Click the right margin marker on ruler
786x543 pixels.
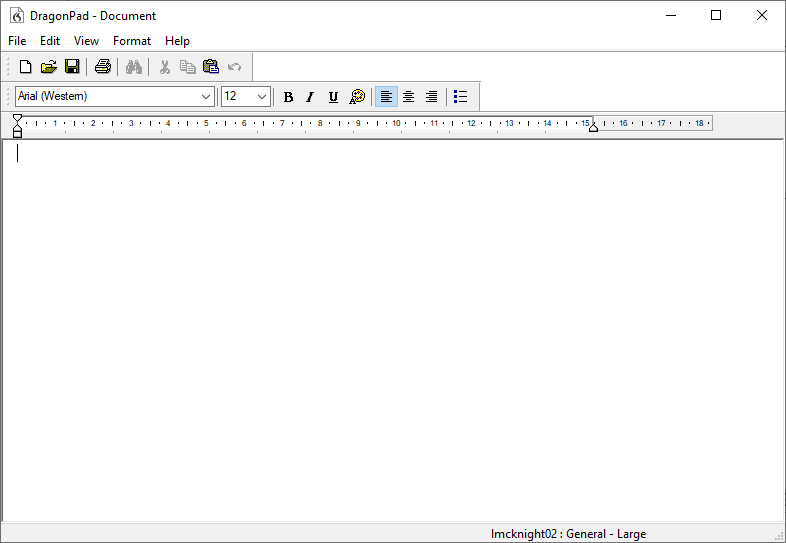pos(594,127)
